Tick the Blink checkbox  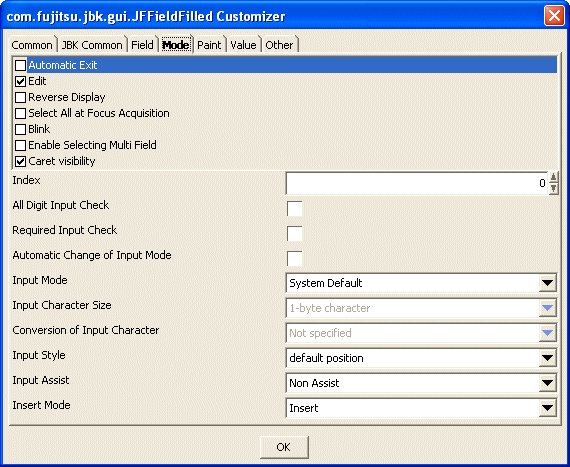click(x=20, y=129)
